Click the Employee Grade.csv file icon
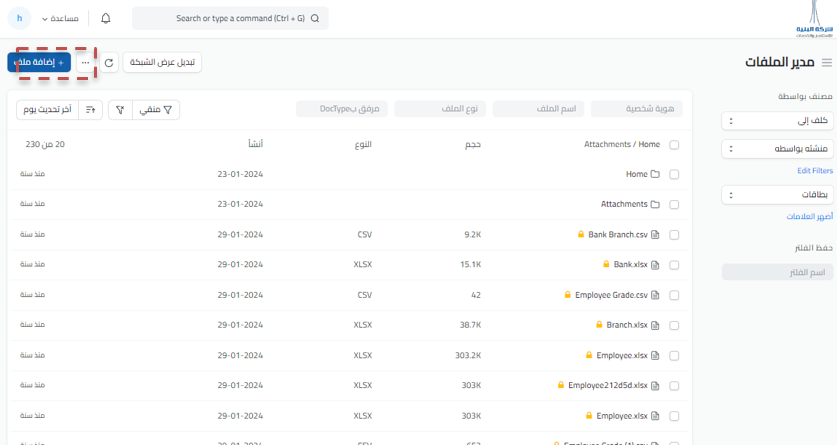837x445 pixels. (655, 295)
